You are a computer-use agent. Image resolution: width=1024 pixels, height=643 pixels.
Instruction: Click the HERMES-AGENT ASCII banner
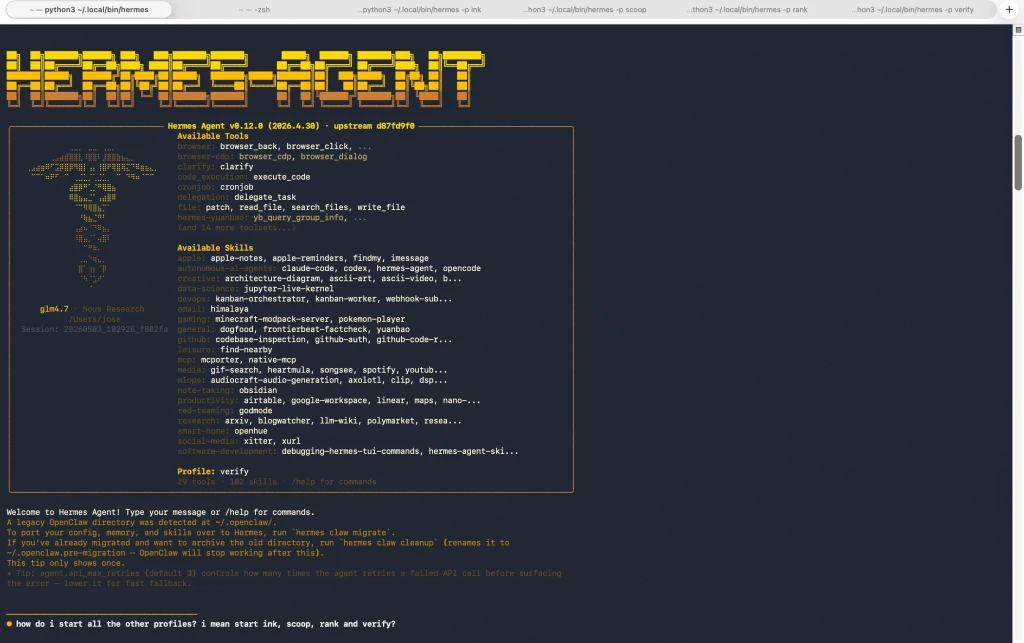pos(246,79)
